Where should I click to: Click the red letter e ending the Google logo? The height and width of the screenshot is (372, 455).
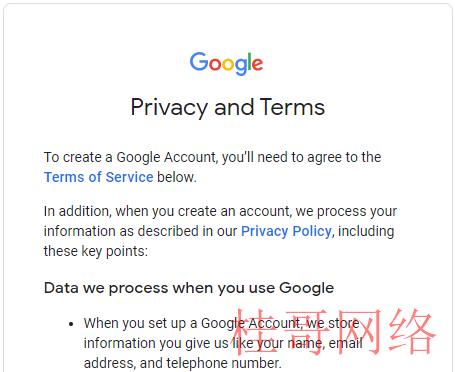[x=257, y=64]
